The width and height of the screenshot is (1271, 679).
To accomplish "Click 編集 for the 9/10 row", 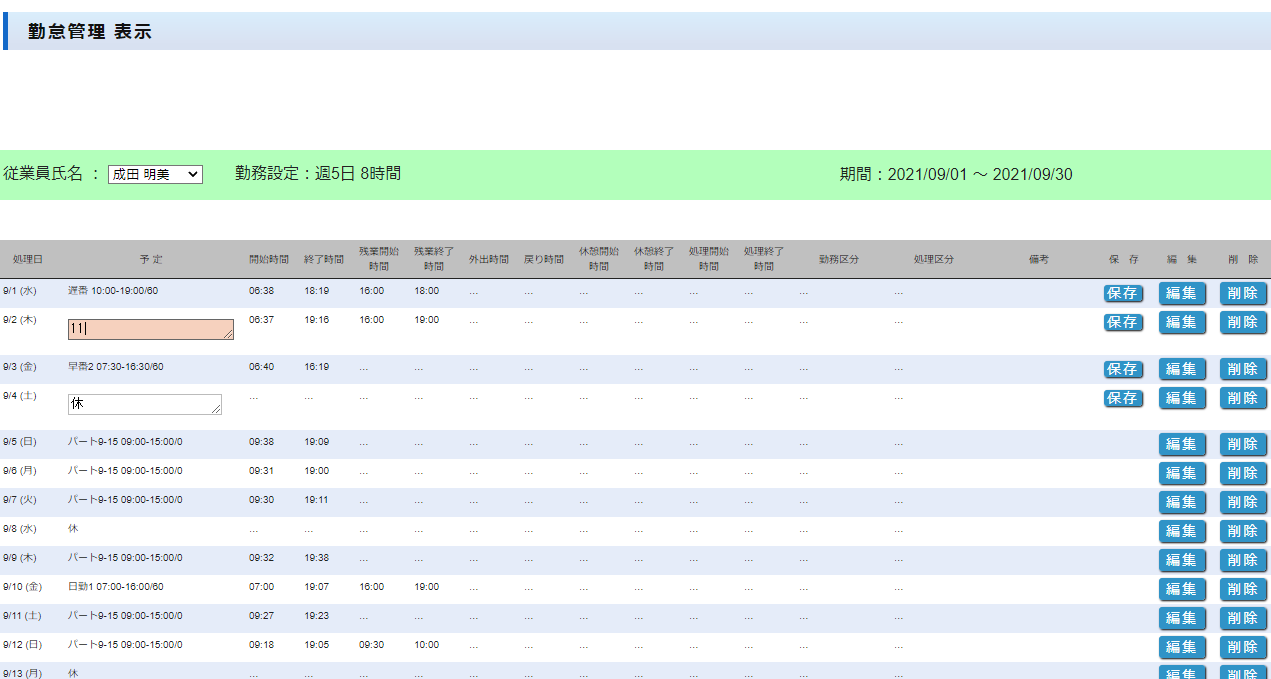I will click(x=1181, y=589).
